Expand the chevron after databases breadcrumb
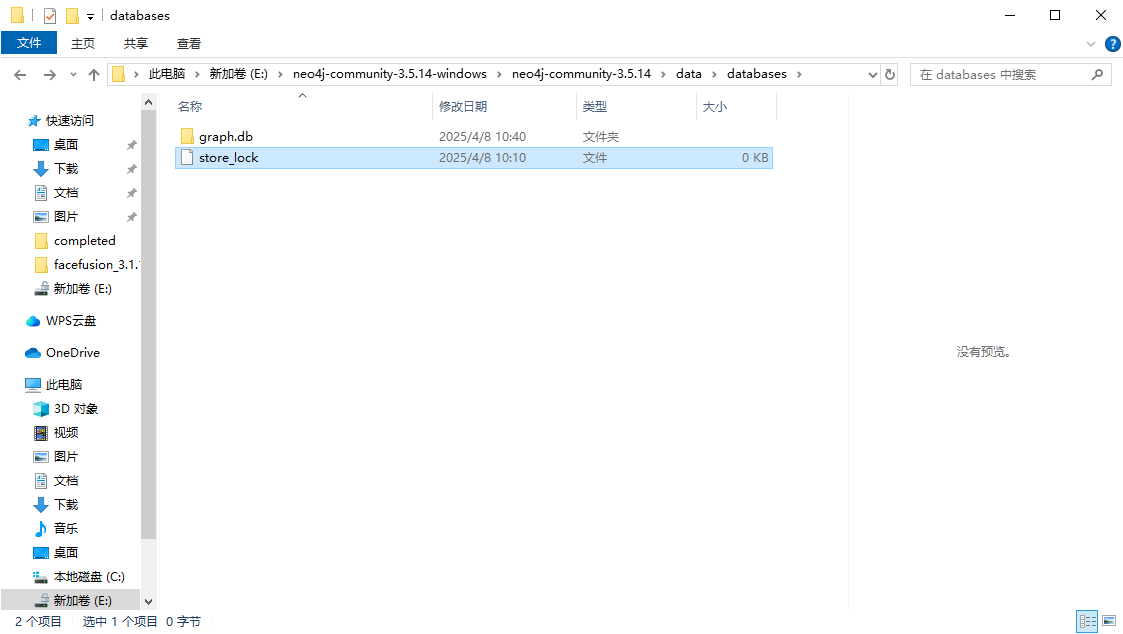Screen dimensions: 1123x634 [x=799, y=75]
